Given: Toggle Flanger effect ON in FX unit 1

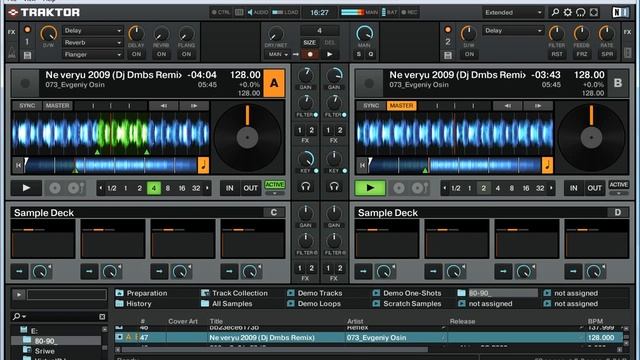Looking at the screenshot, I should coord(187,54).
